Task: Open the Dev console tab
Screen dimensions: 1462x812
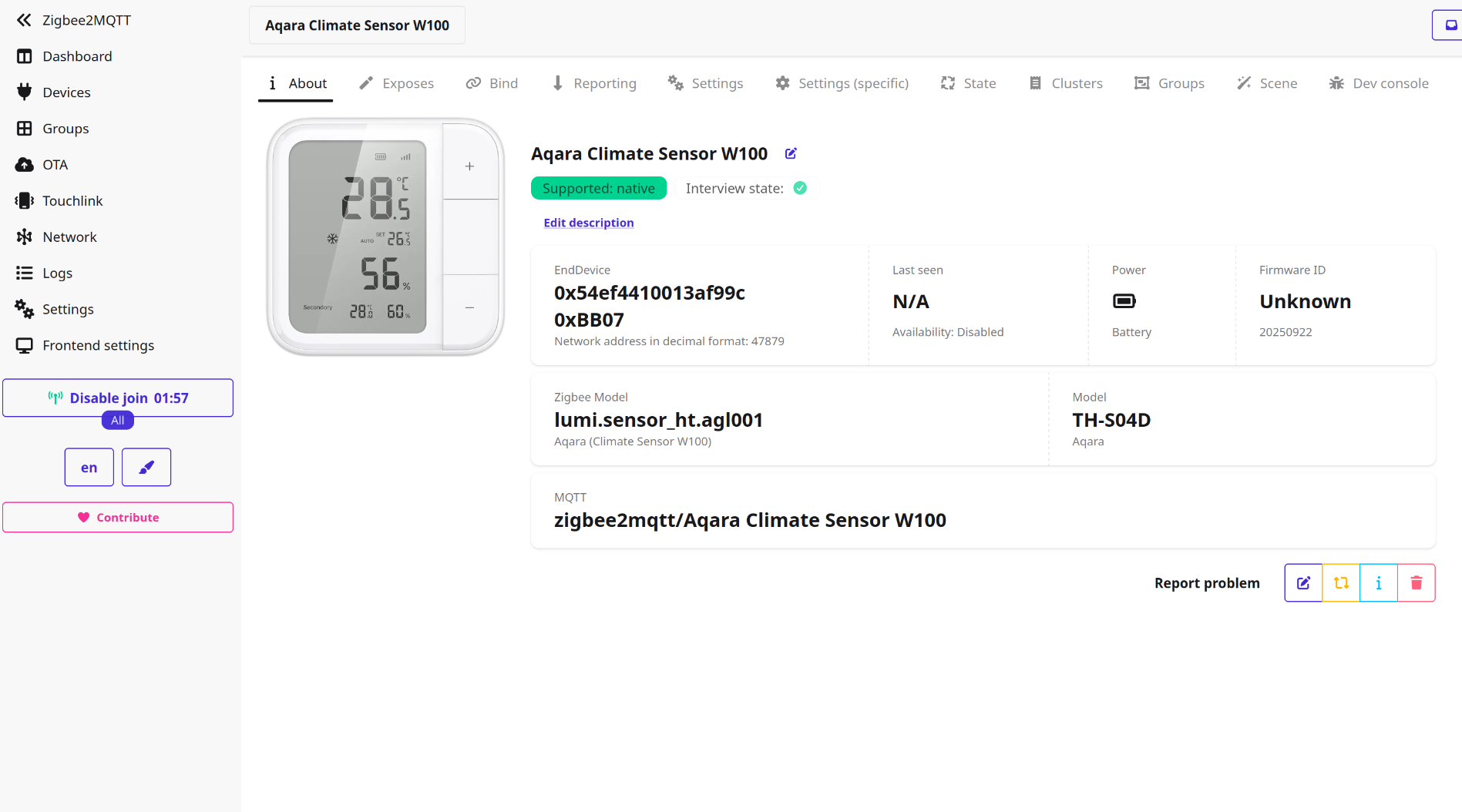Action: tap(1380, 83)
